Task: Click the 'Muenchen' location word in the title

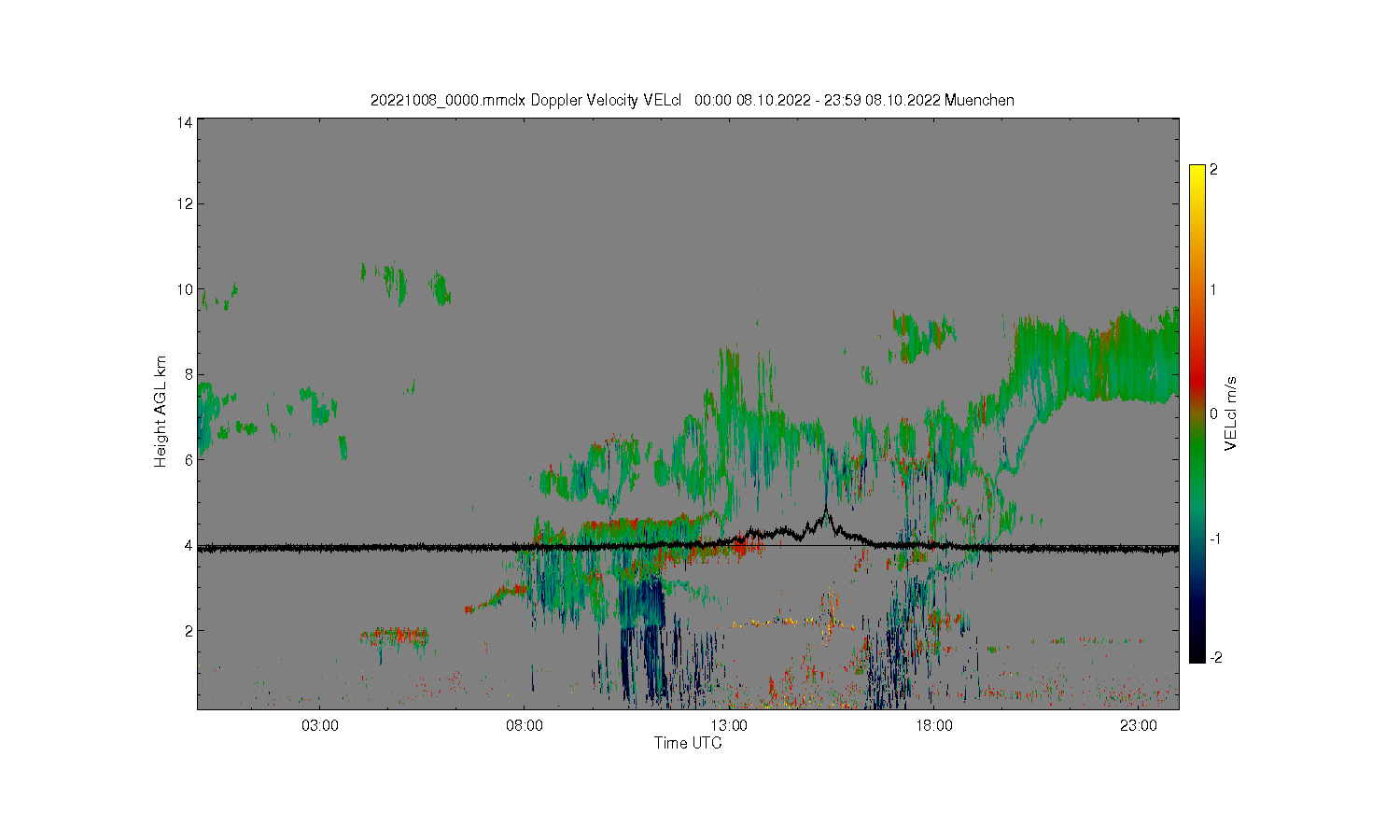Action: point(979,100)
